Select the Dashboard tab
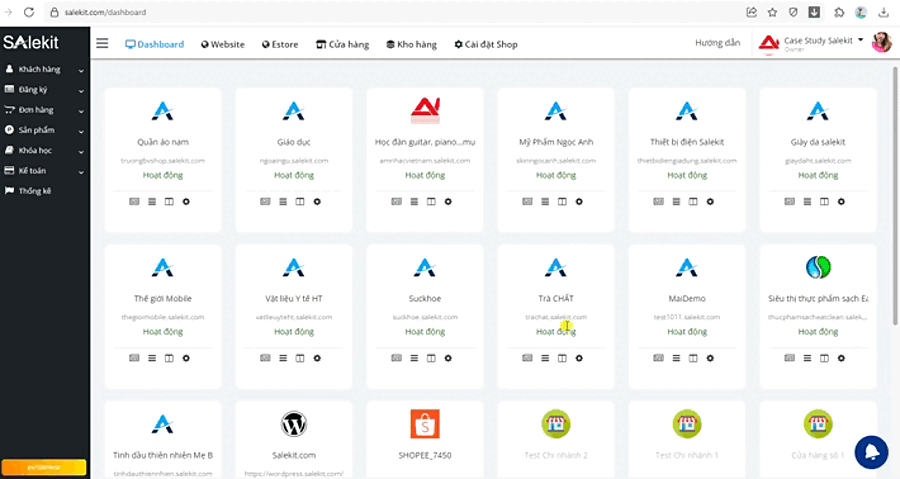 click(154, 44)
